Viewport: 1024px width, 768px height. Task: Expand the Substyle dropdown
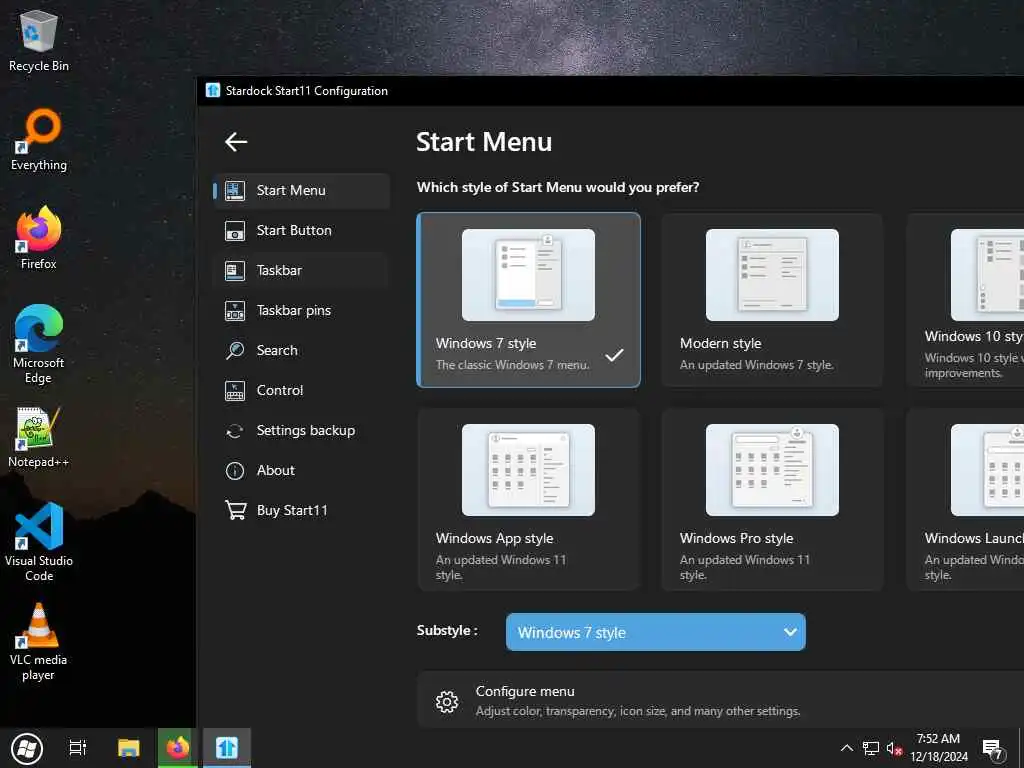[656, 632]
